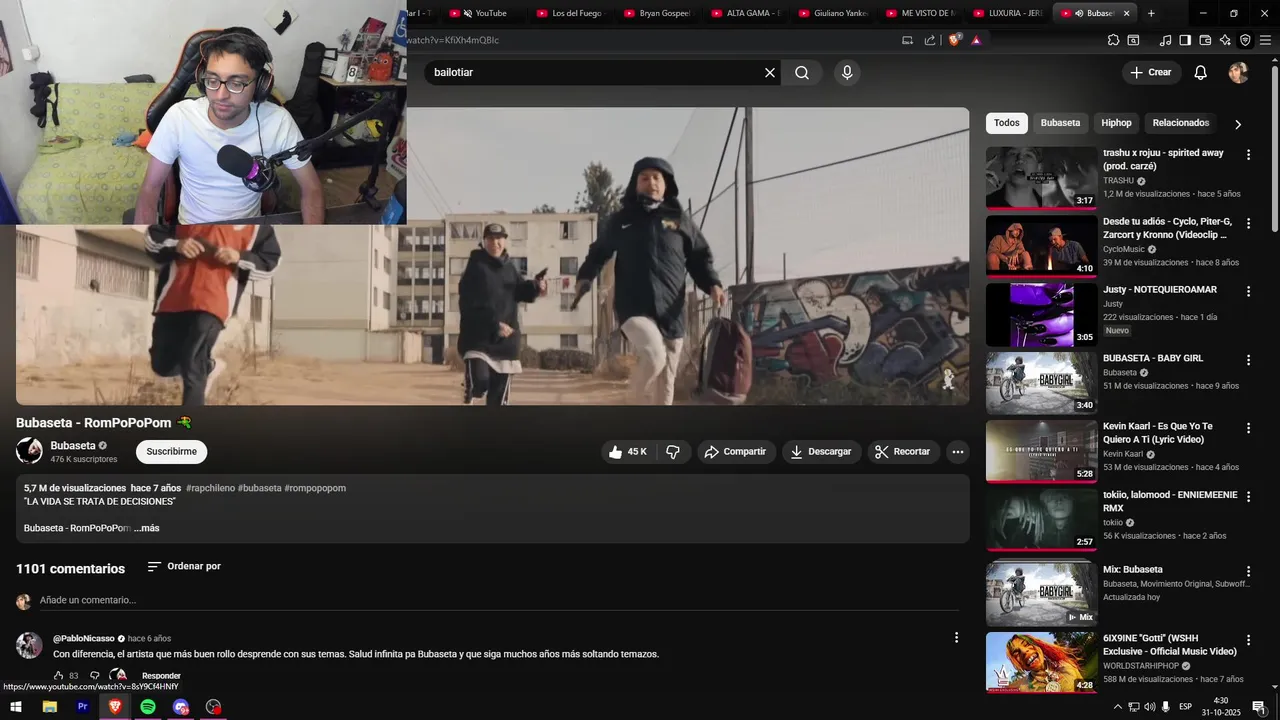This screenshot has width=1280, height=720.
Task: Open Windows Start menu
Action: tap(16, 707)
